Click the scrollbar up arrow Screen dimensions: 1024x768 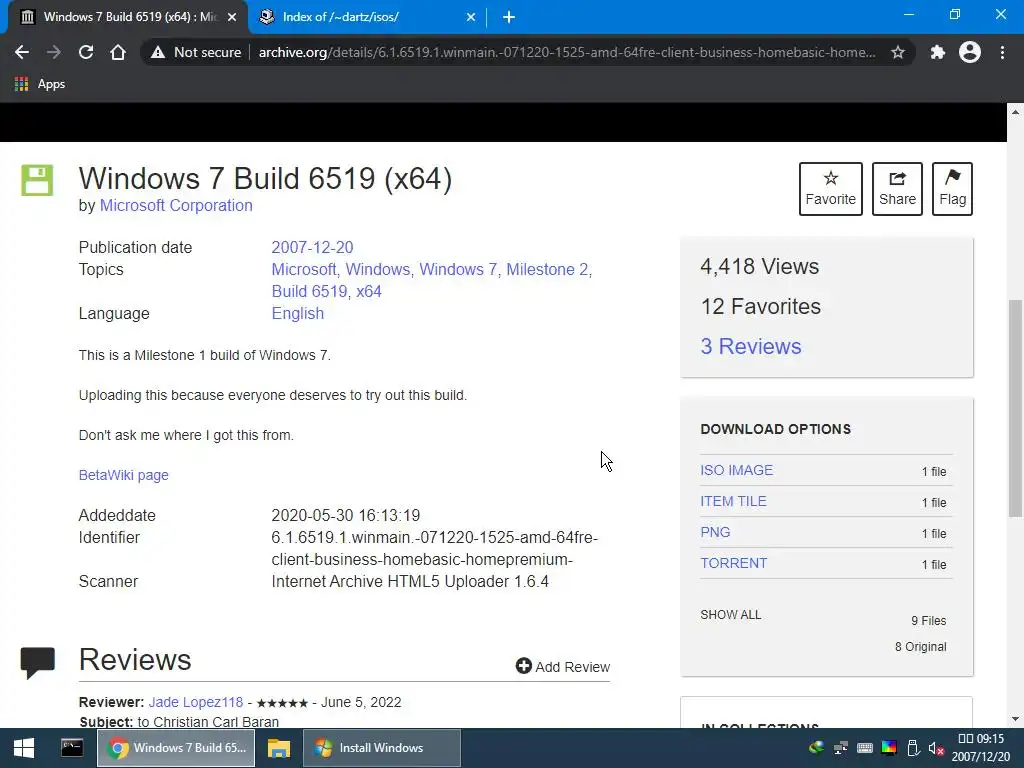click(x=1015, y=112)
